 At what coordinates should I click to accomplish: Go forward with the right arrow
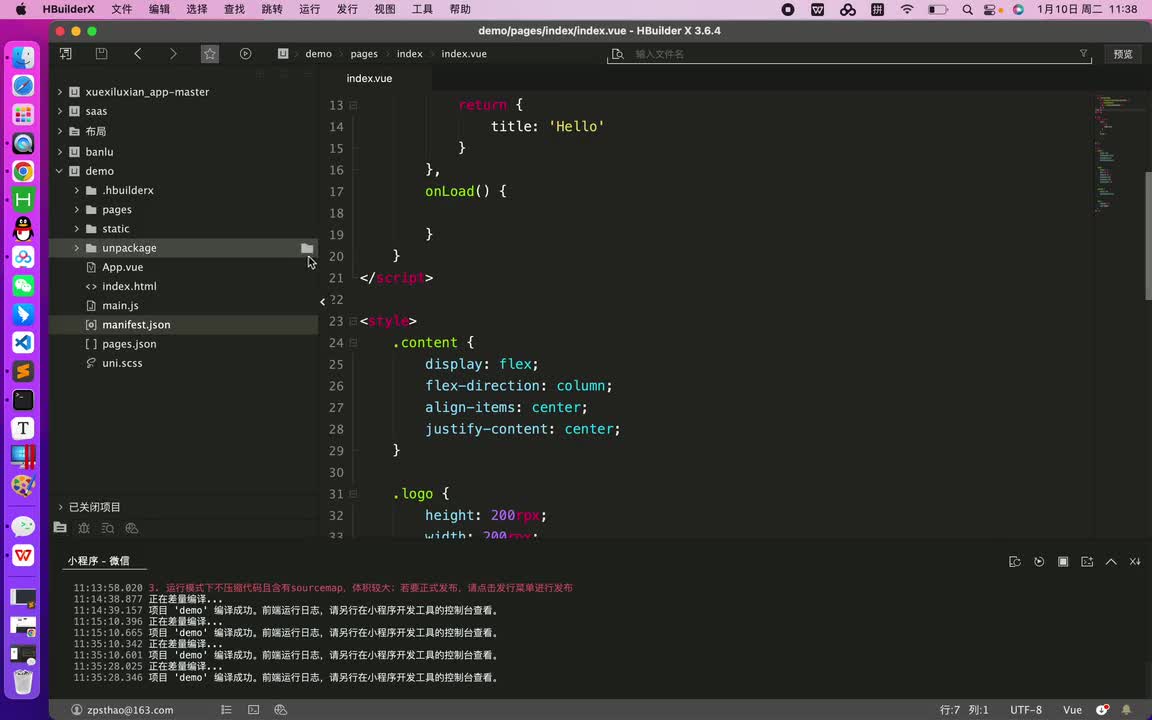[173, 54]
